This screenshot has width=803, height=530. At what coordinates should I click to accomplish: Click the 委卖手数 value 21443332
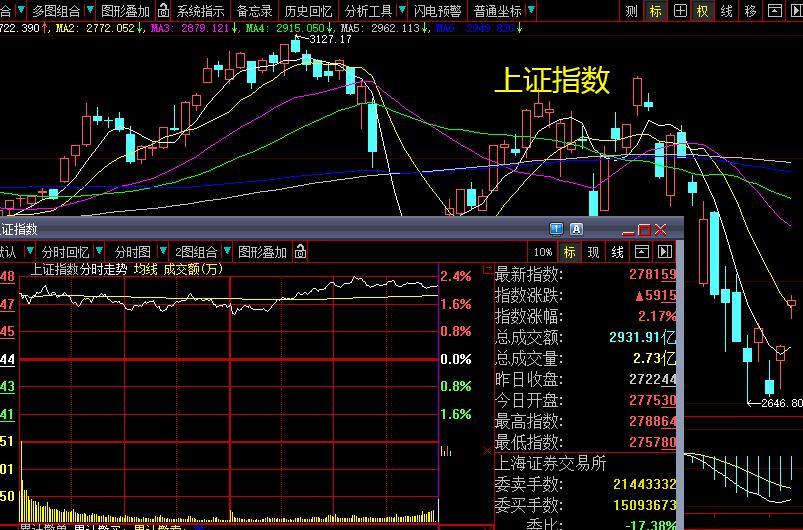(x=644, y=484)
